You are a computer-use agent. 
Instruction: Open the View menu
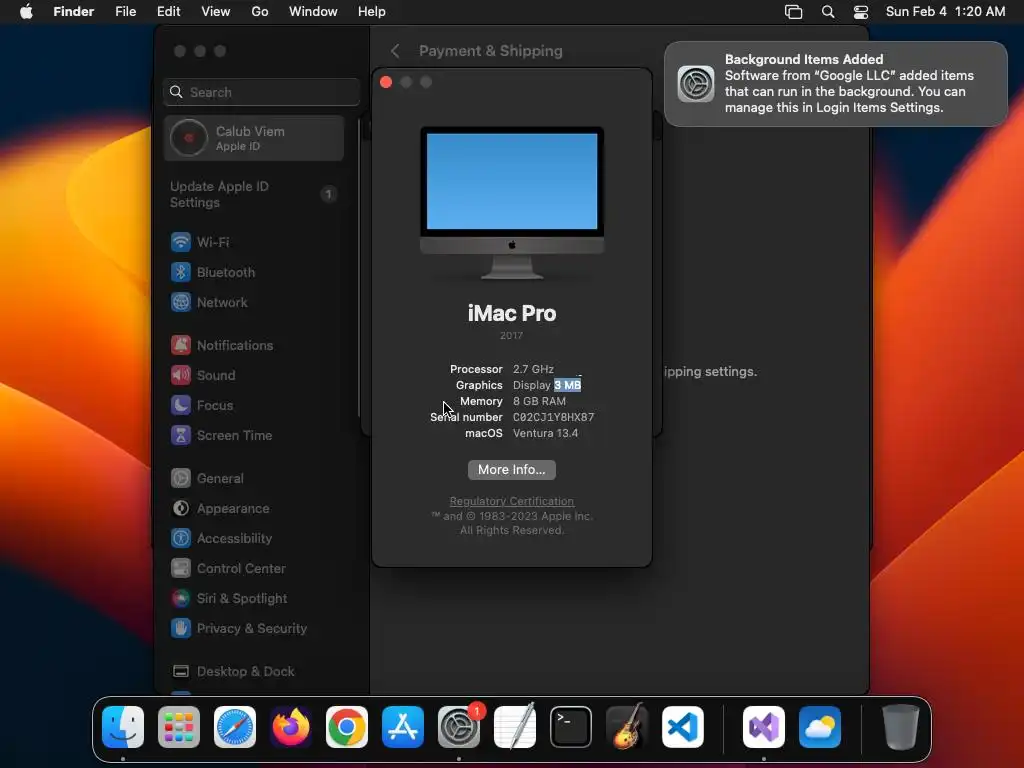point(216,12)
